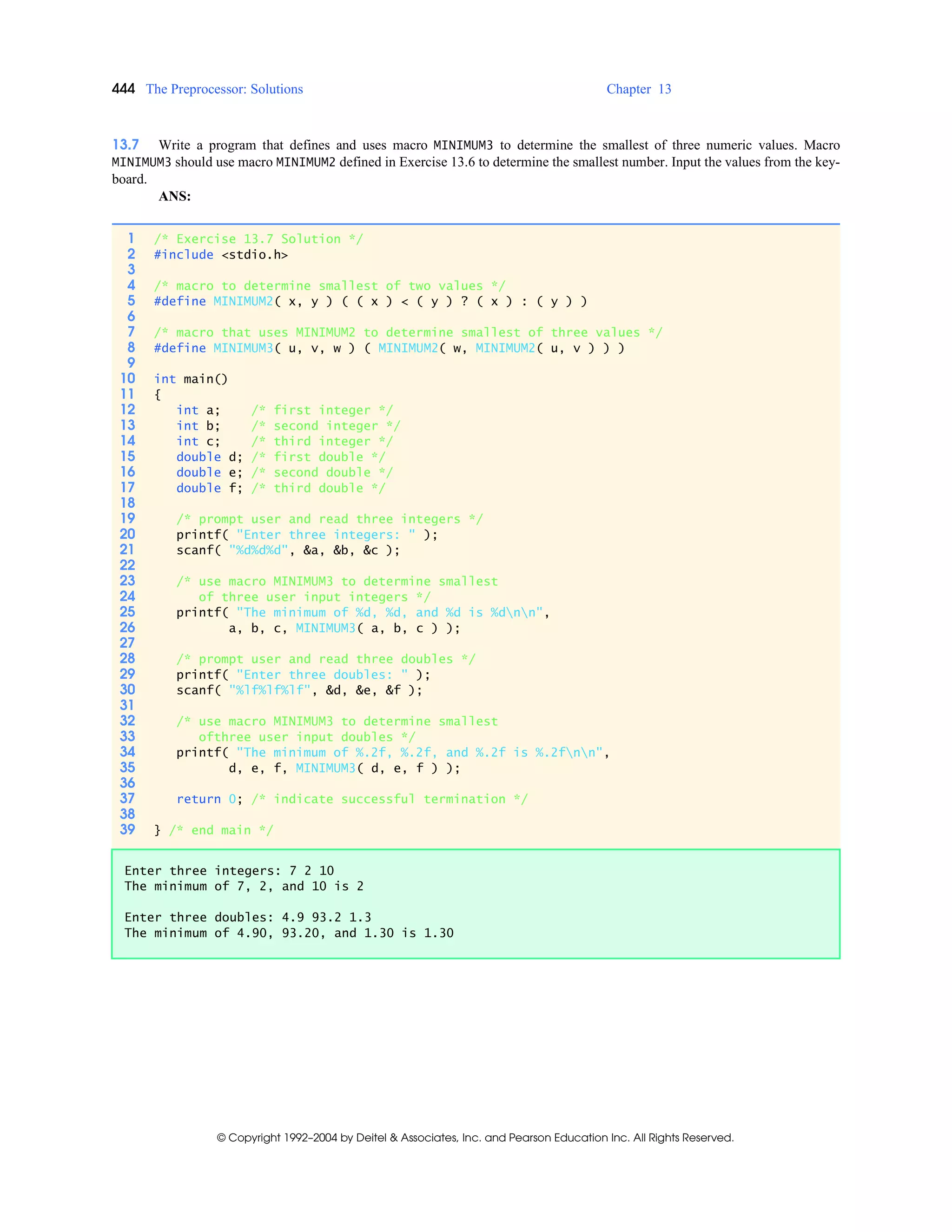The image size is (952, 1232).
Task: Click the printf line with '%.2f, %.2f, and %.2f'
Action: pos(393,753)
